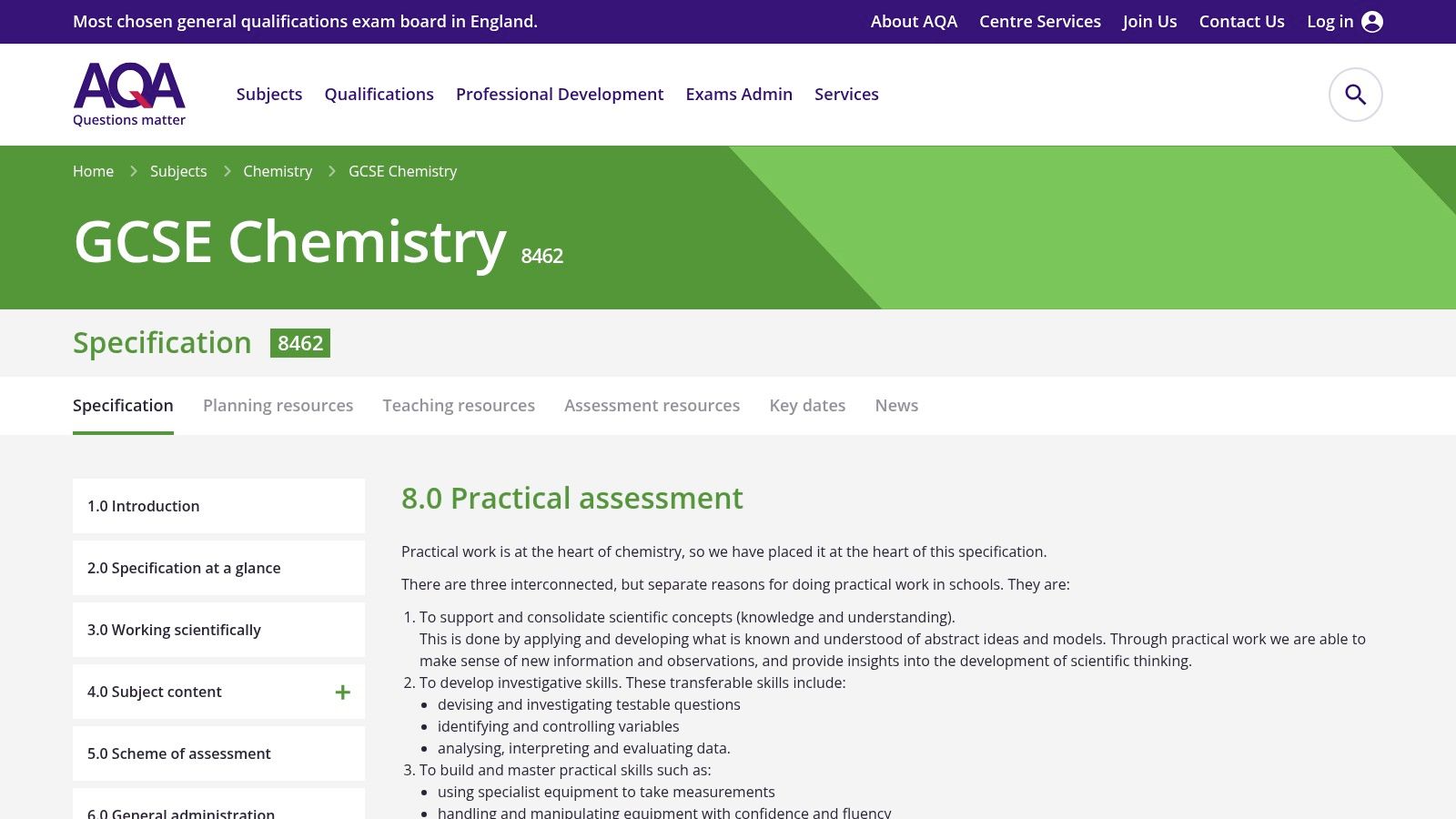Image resolution: width=1456 pixels, height=819 pixels.
Task: Go to About AQA link
Action: coord(914,22)
